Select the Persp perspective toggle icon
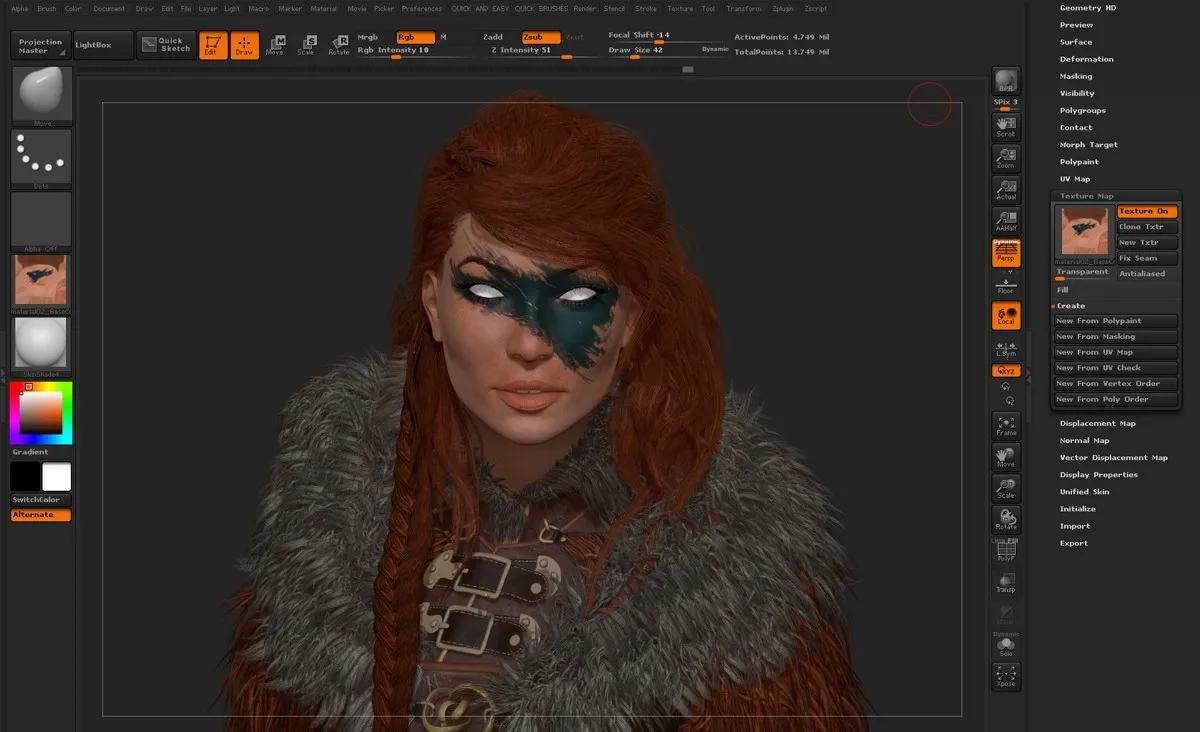Screen dimensions: 1200x732 pos(1006,253)
